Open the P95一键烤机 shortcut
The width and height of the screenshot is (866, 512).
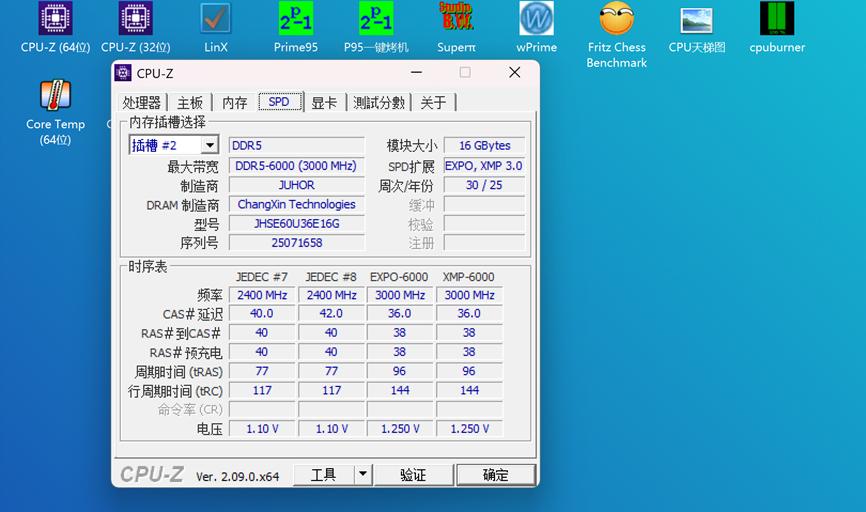click(x=376, y=28)
